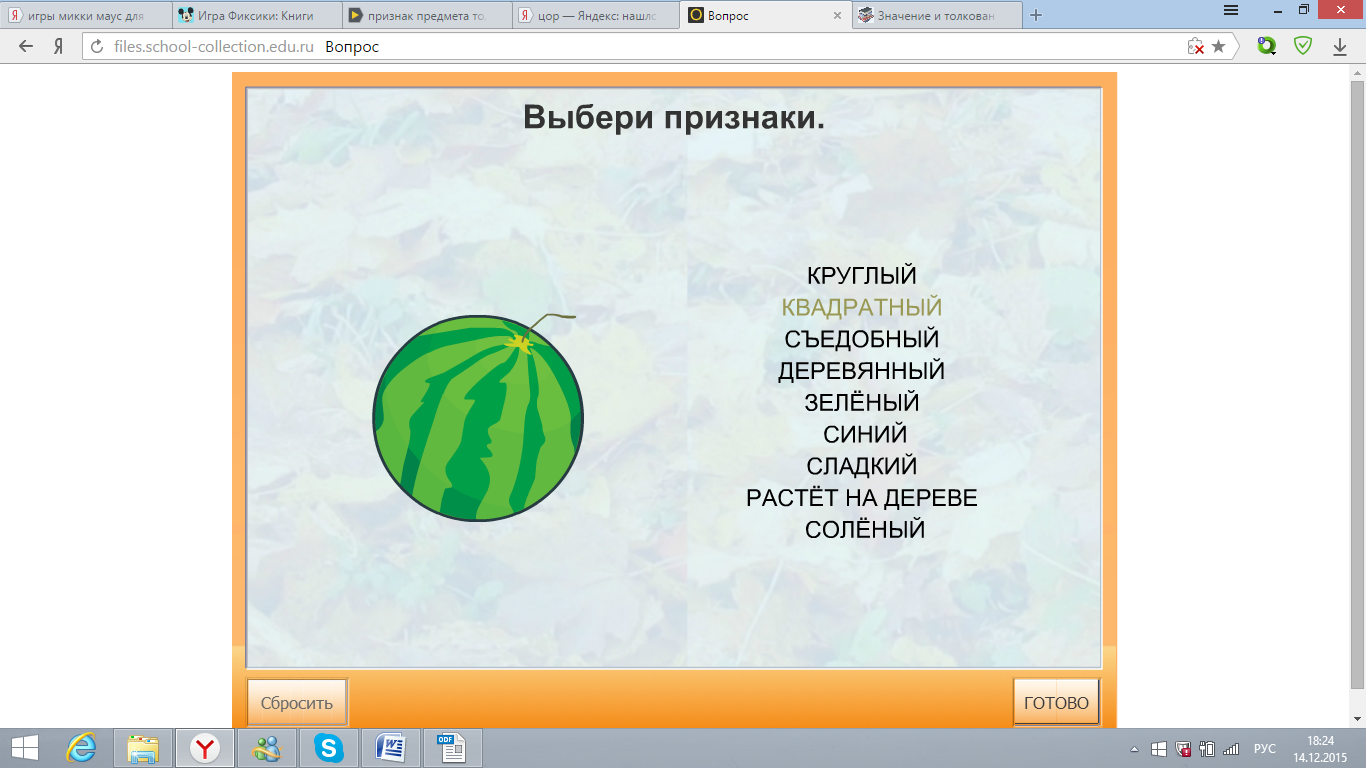Open the blocked plugin icon in address bar
1366x768 pixels.
tap(1195, 47)
